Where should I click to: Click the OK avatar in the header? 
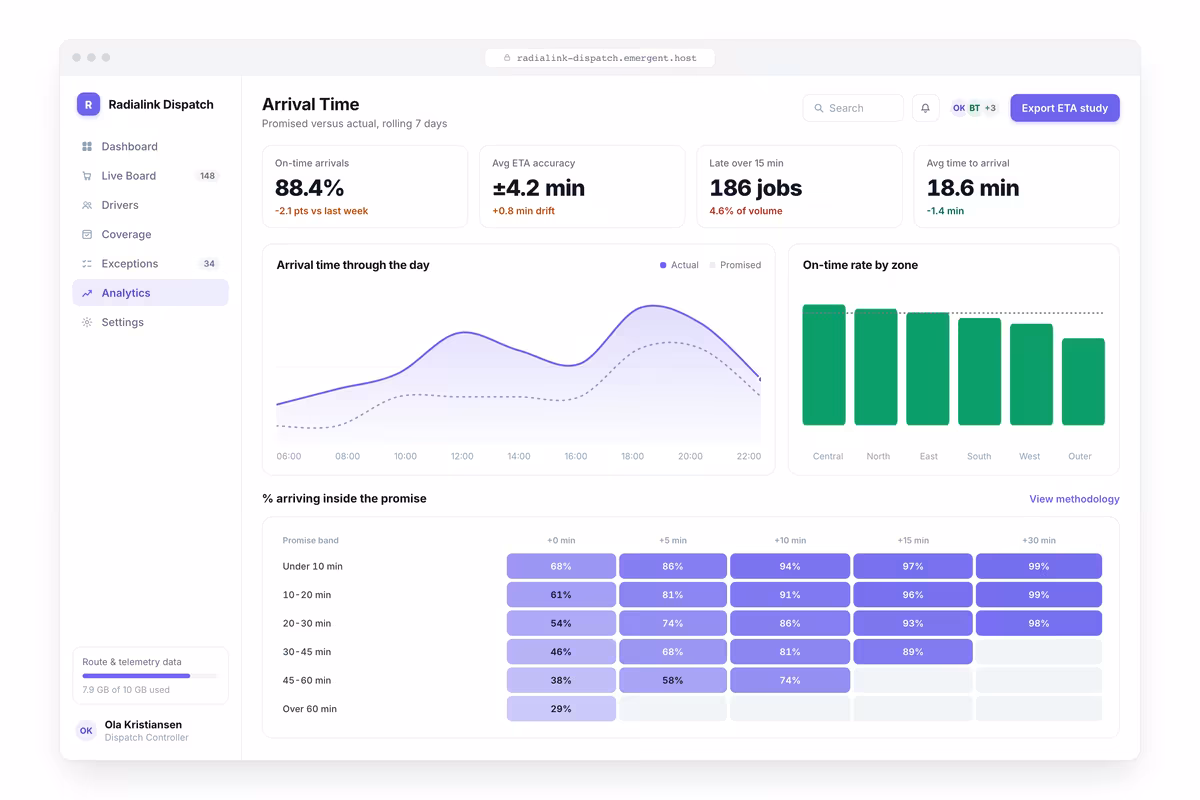point(959,108)
